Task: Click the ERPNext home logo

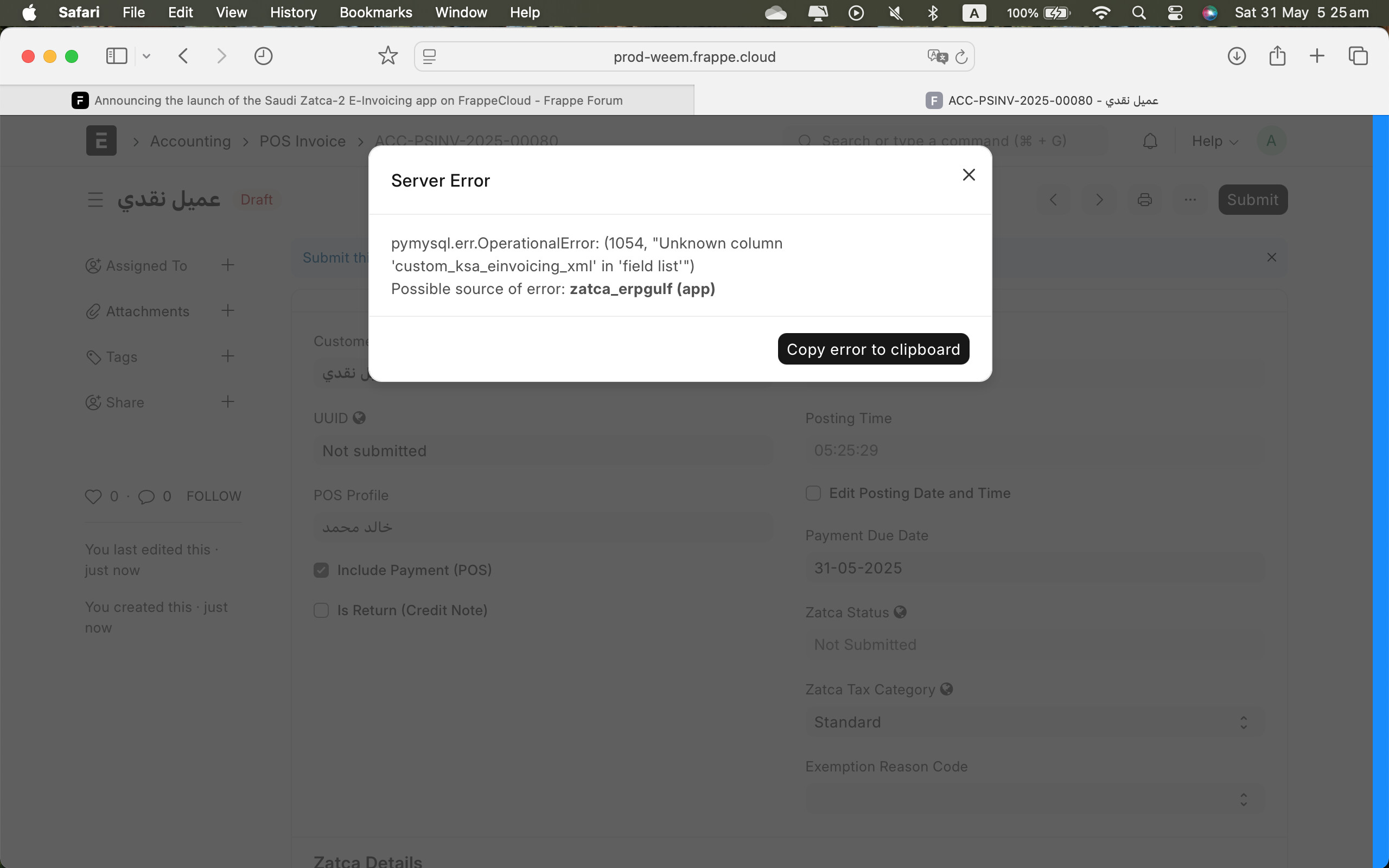Action: click(101, 141)
